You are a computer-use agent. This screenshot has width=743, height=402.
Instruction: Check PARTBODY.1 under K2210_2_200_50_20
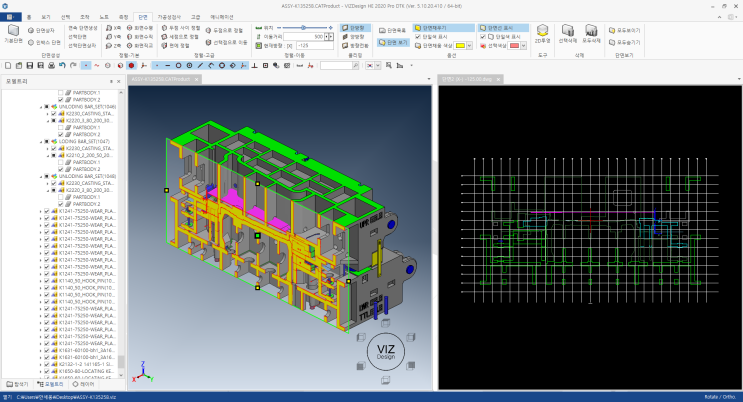pyautogui.click(x=60, y=162)
